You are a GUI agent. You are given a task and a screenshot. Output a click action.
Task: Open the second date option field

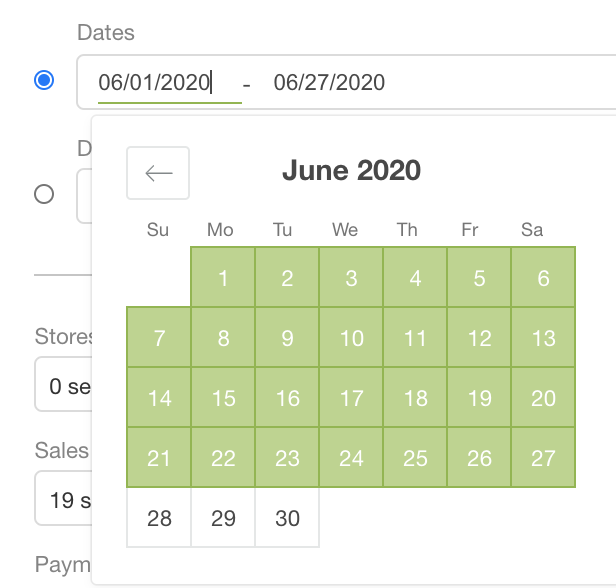[84, 196]
